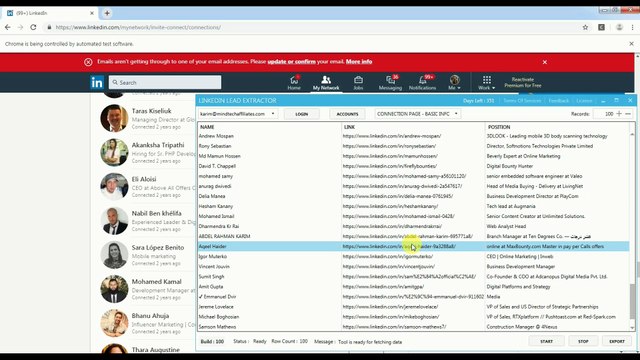Open Nabil Ben khélifa connection name
Viewport: 640px width, 360px height.
click(157, 213)
